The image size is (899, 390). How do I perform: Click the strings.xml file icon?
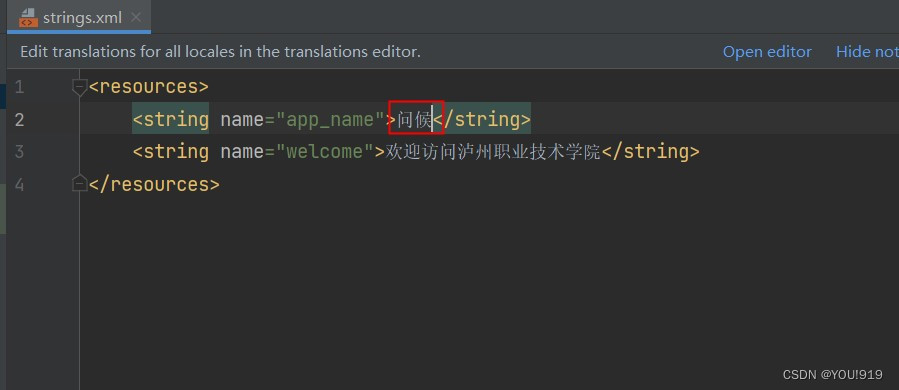point(28,18)
